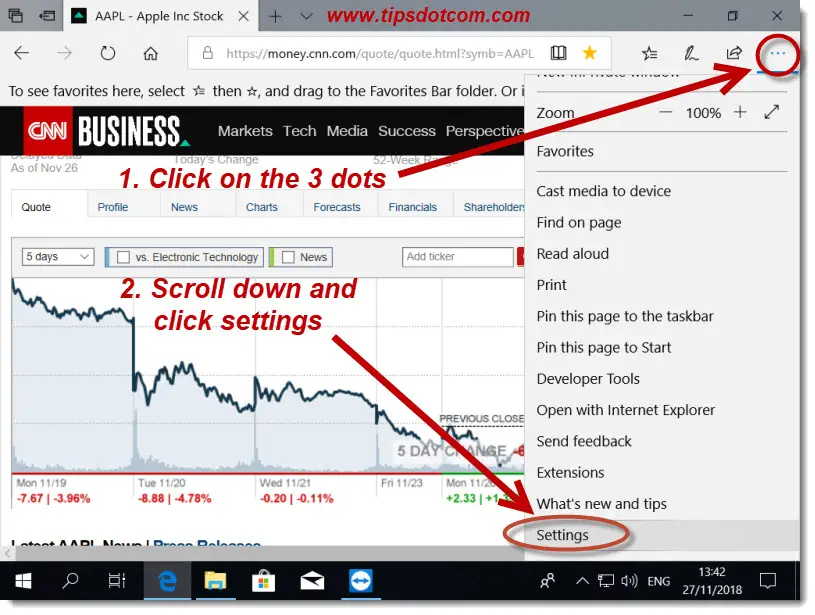Click the taskbar Search magnifier

click(70, 580)
